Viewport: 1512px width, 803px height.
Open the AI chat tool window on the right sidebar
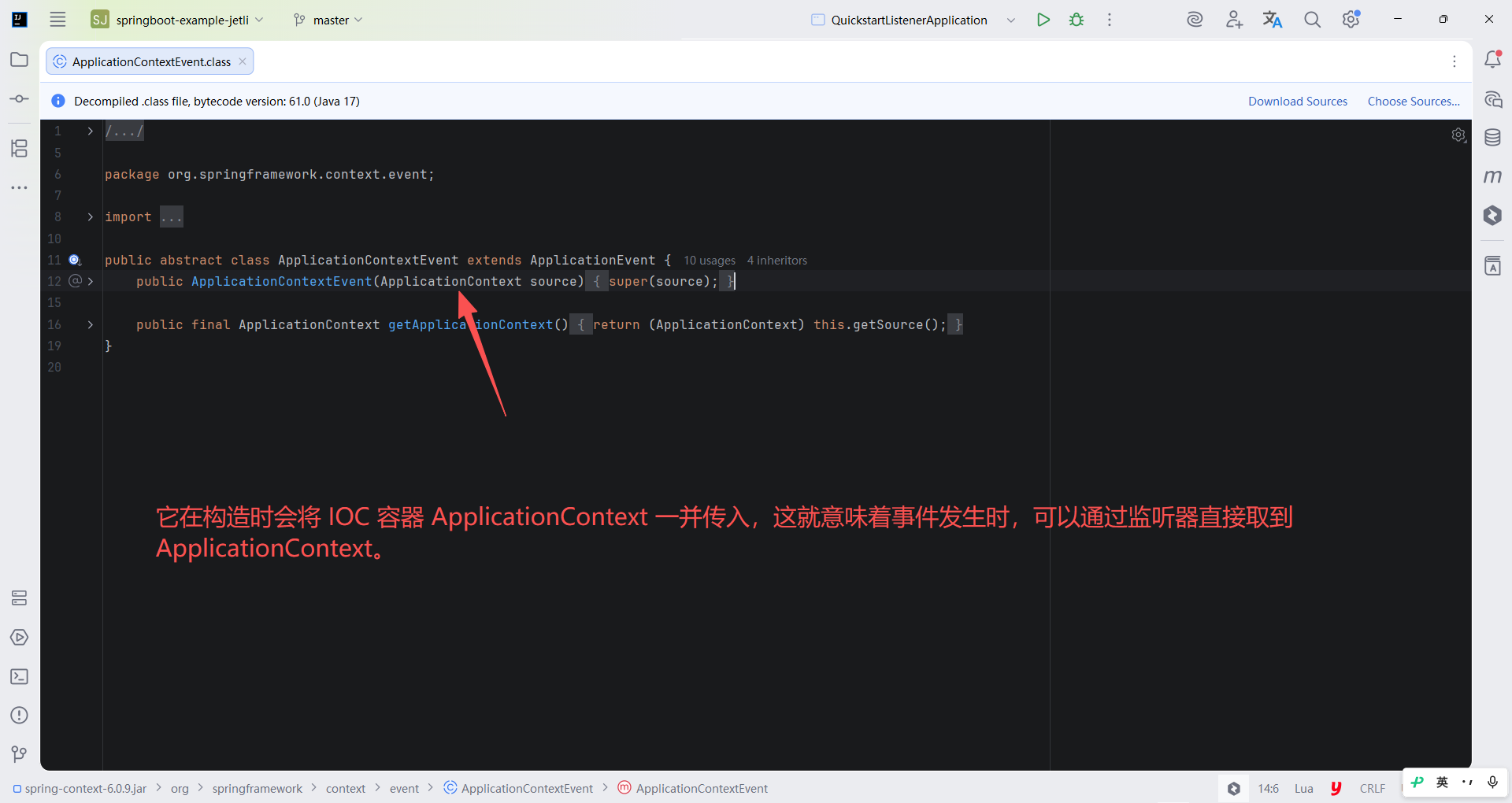click(x=1492, y=99)
